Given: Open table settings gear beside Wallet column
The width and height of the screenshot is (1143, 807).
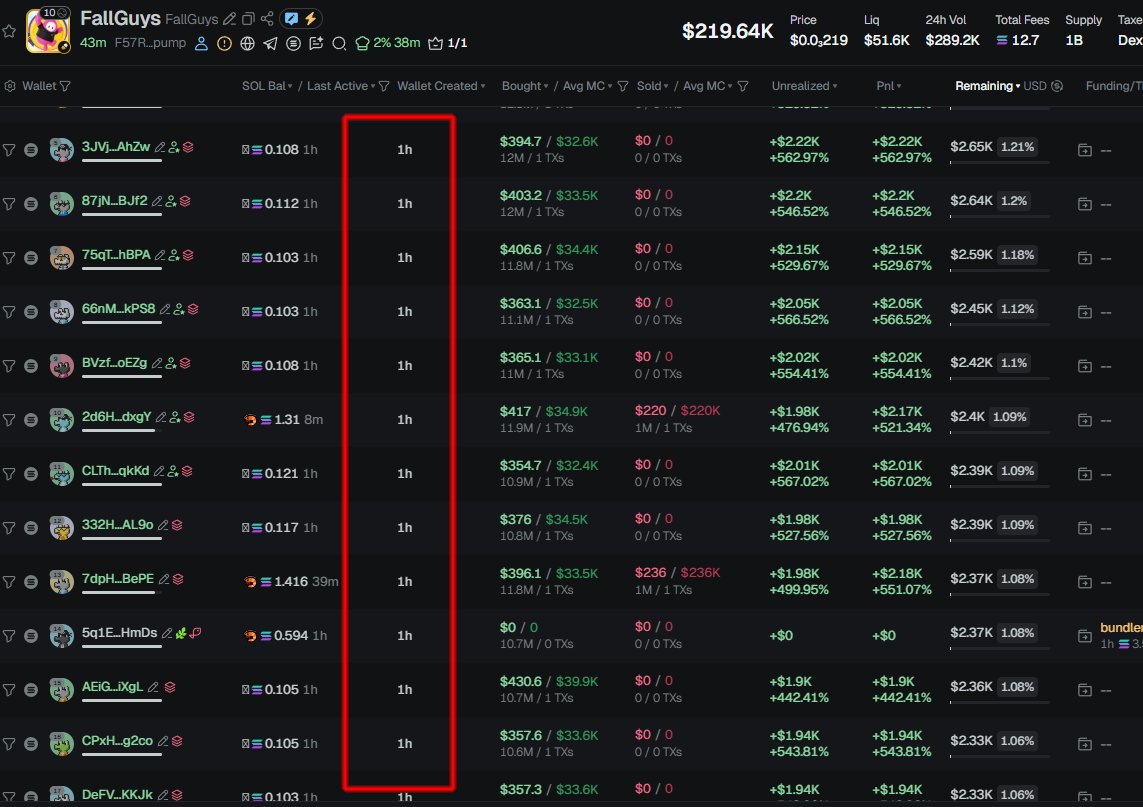Looking at the screenshot, I should 10,86.
